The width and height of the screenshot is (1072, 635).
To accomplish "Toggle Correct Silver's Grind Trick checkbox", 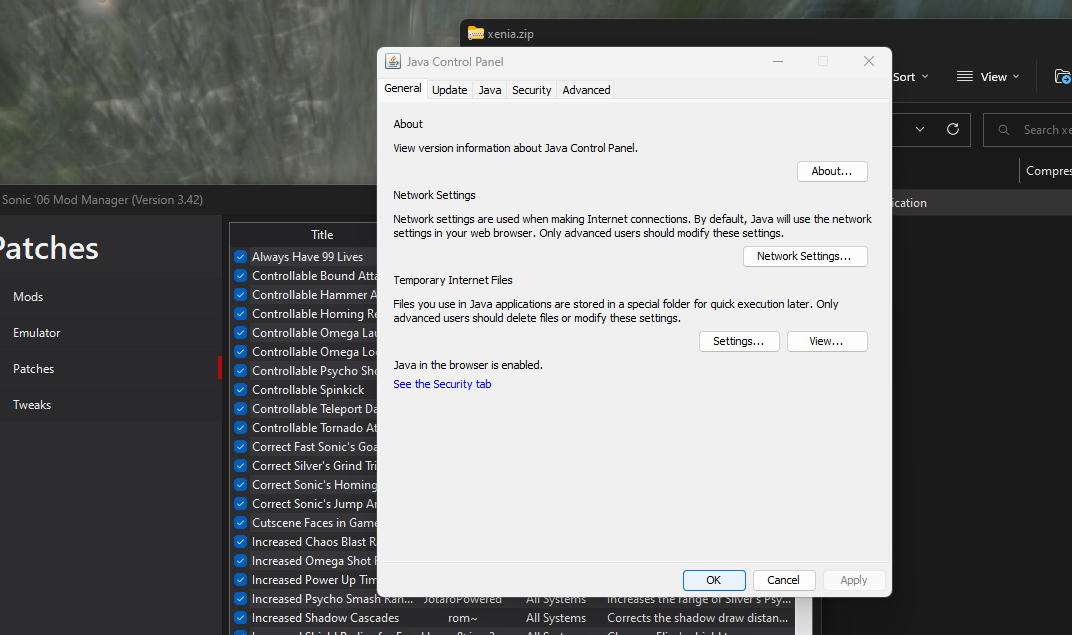I will point(241,465).
